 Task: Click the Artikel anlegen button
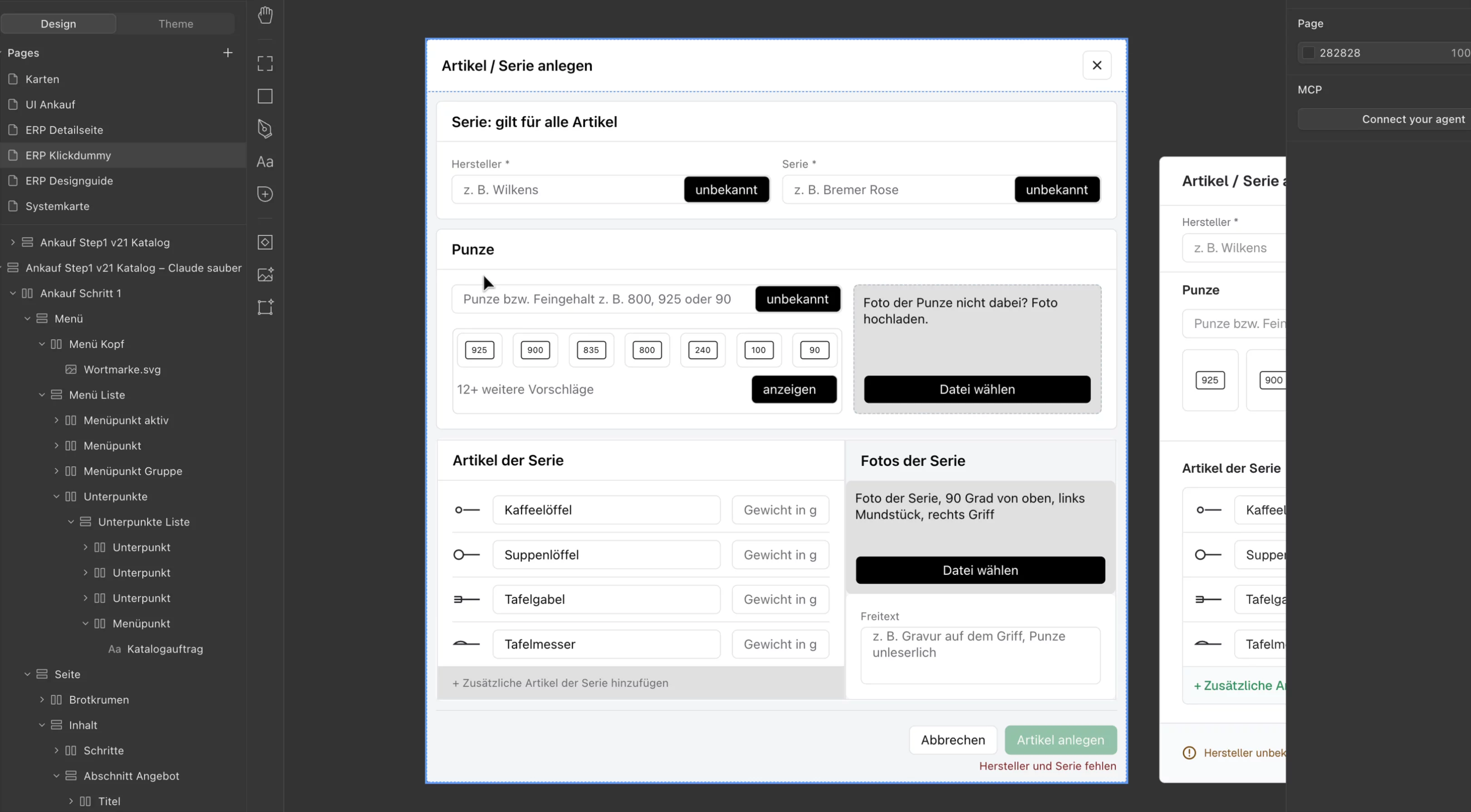[x=1060, y=740]
